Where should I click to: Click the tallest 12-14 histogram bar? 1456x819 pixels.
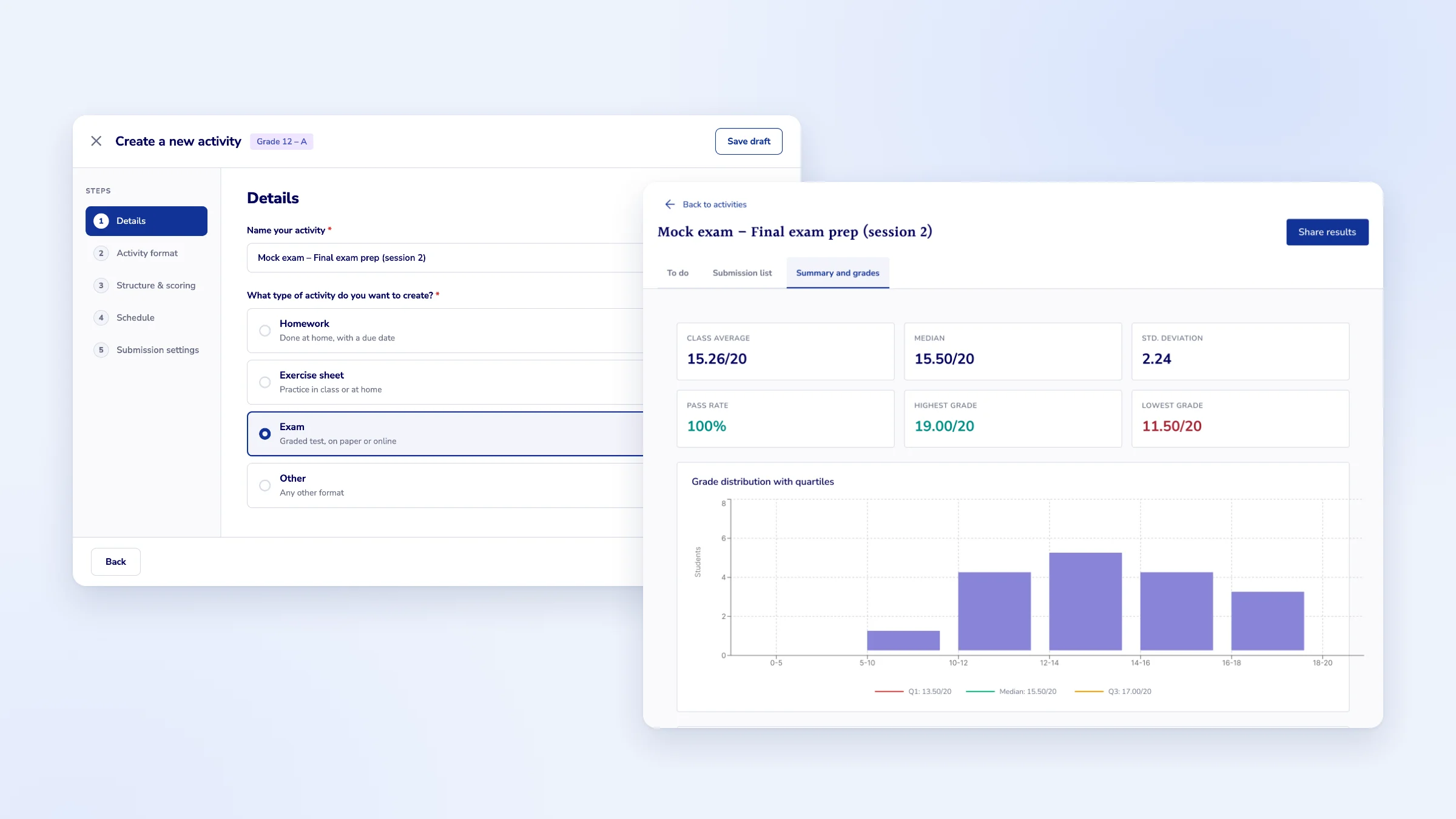1085,602
